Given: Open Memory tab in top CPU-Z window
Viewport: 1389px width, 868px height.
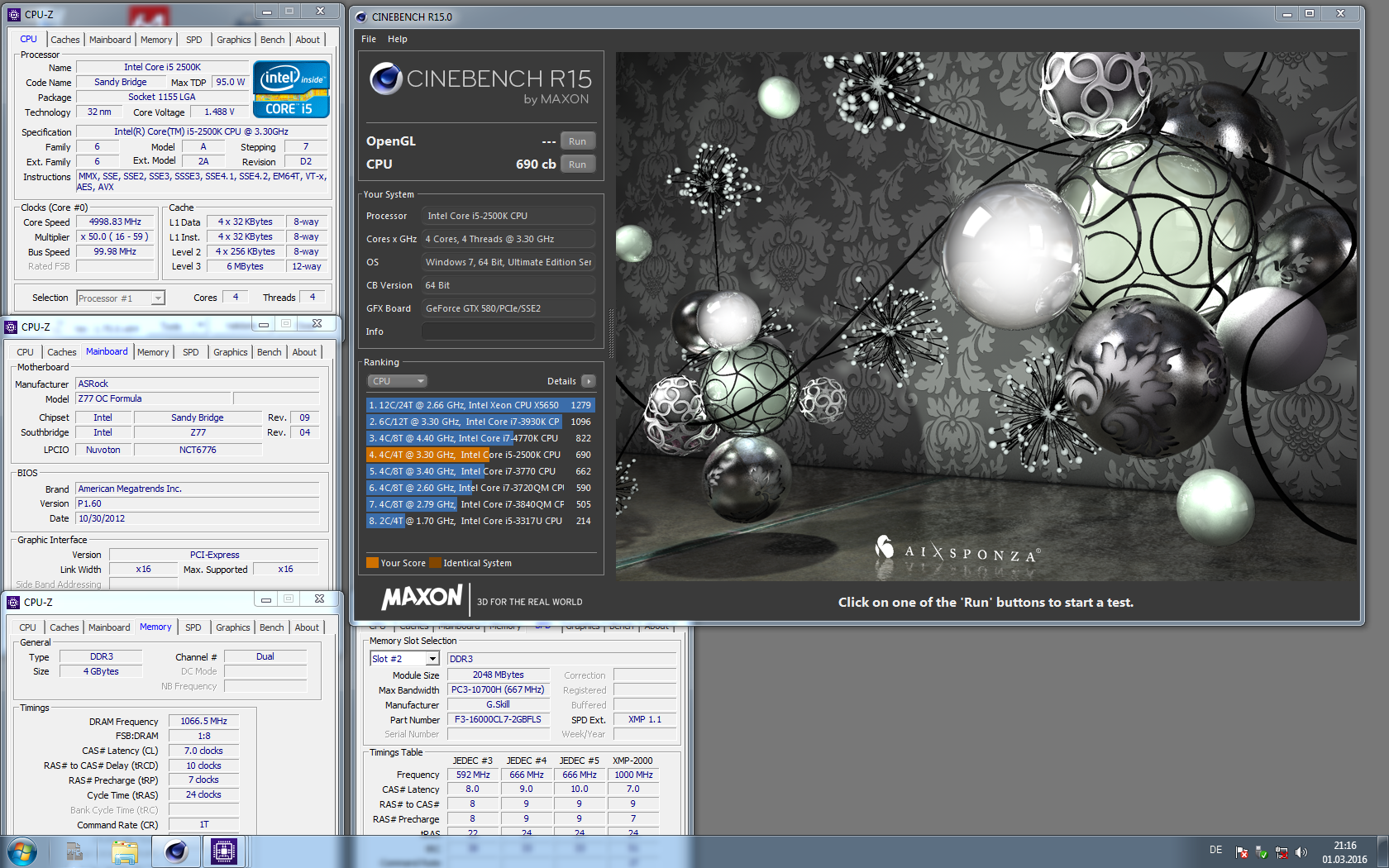Looking at the screenshot, I should pyautogui.click(x=156, y=40).
